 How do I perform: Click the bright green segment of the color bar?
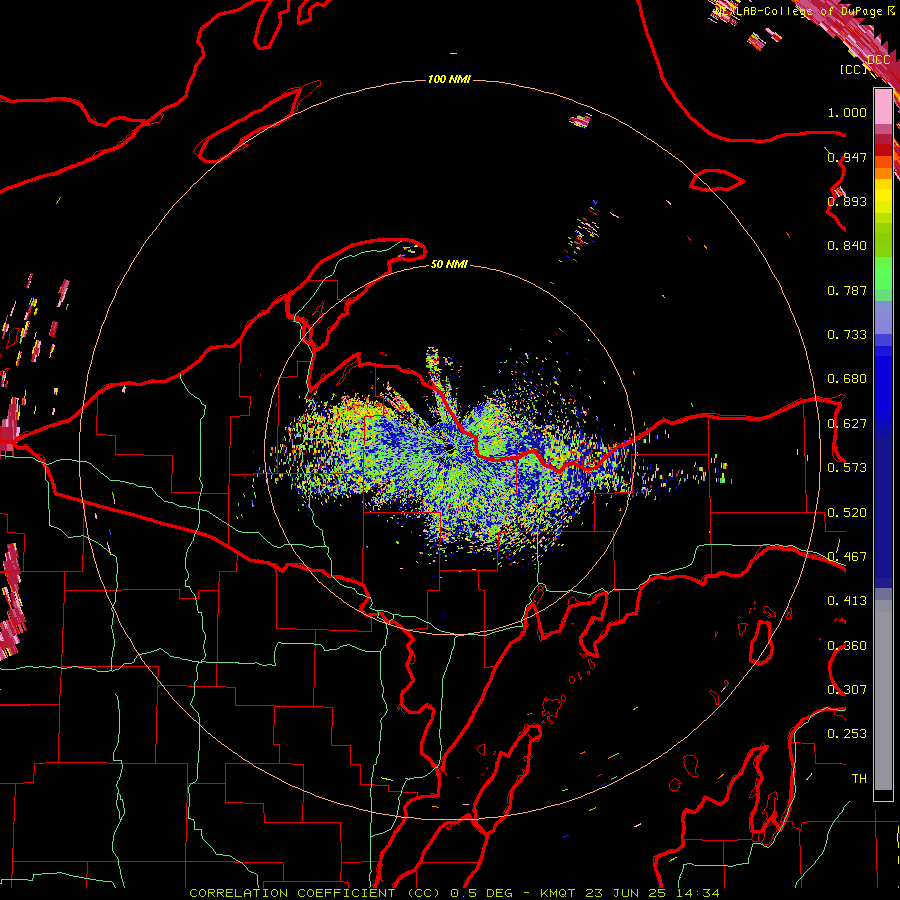[883, 273]
